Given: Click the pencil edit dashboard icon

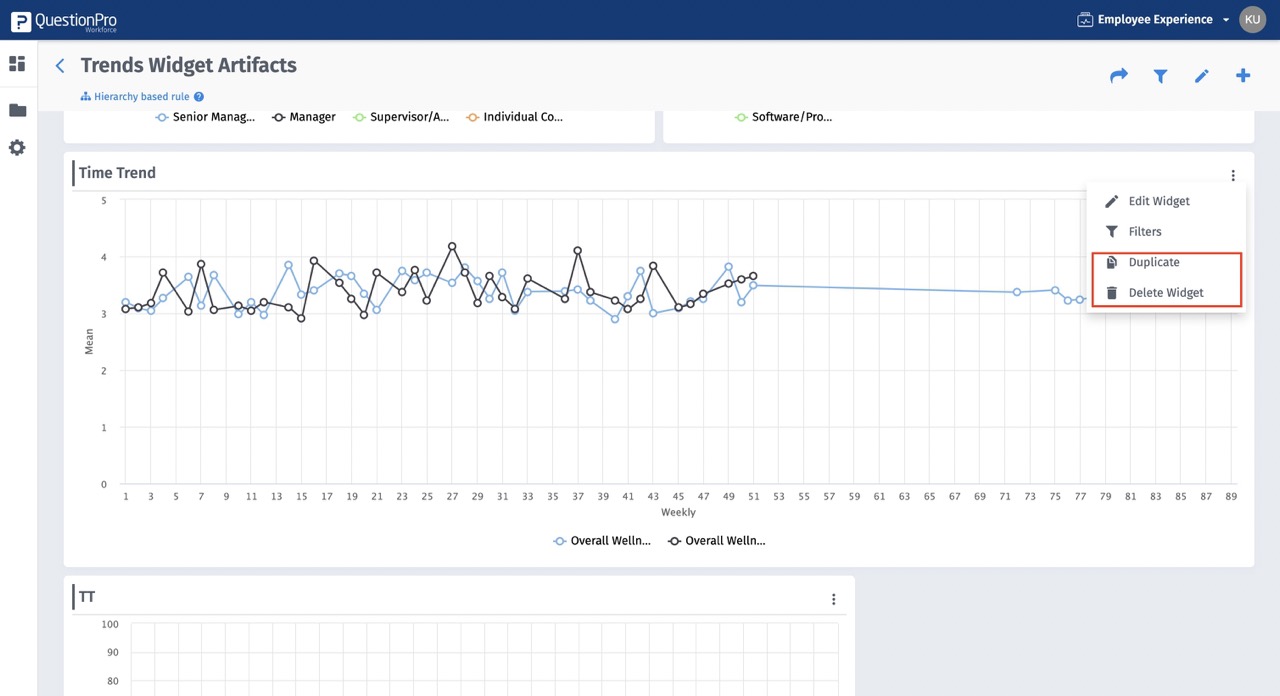Looking at the screenshot, I should (1202, 76).
